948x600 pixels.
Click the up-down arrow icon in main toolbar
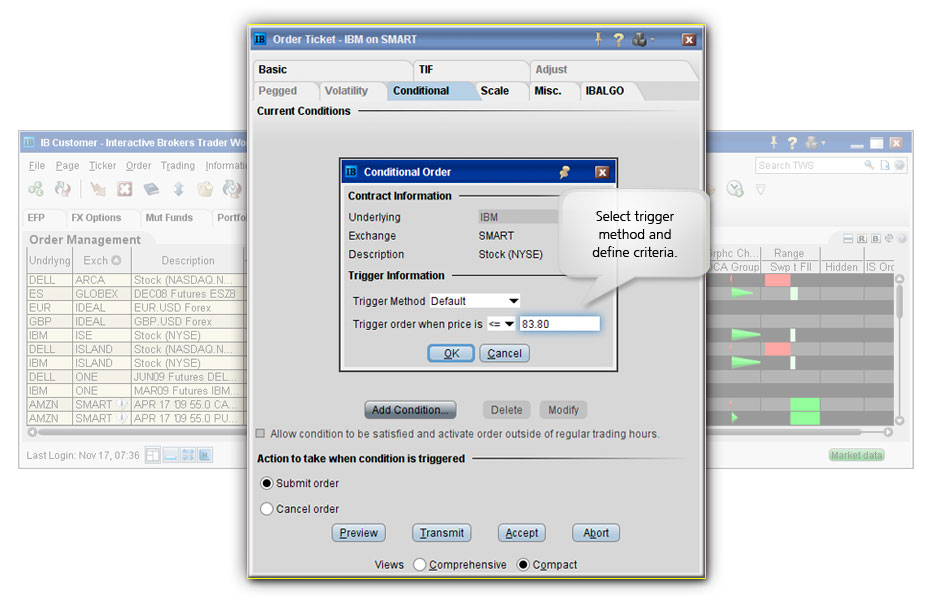pyautogui.click(x=178, y=189)
